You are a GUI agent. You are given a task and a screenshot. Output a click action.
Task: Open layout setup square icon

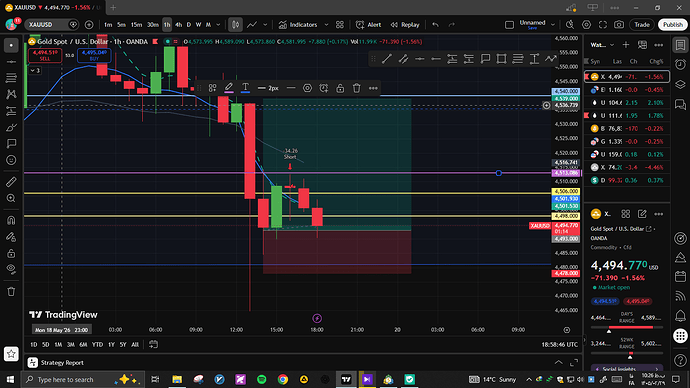[509, 25]
